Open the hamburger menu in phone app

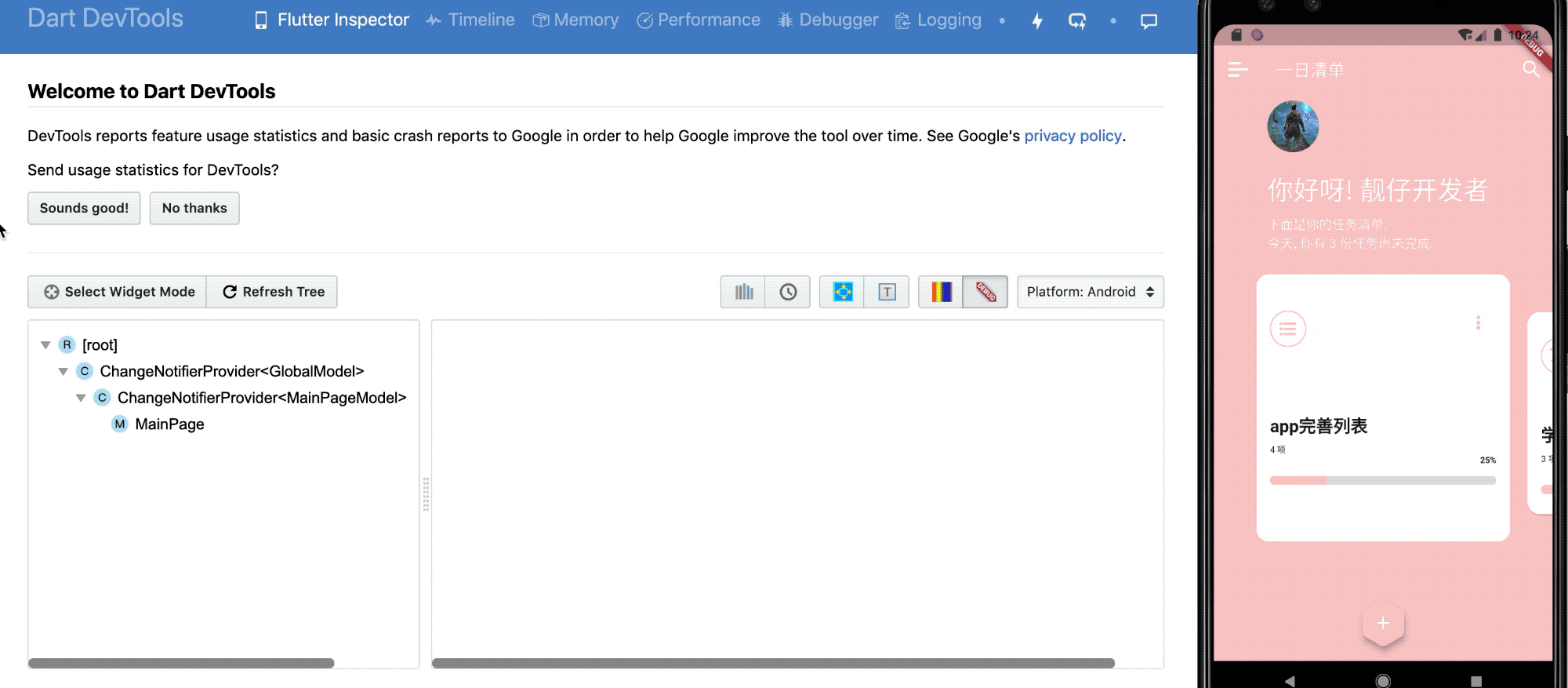click(x=1237, y=70)
